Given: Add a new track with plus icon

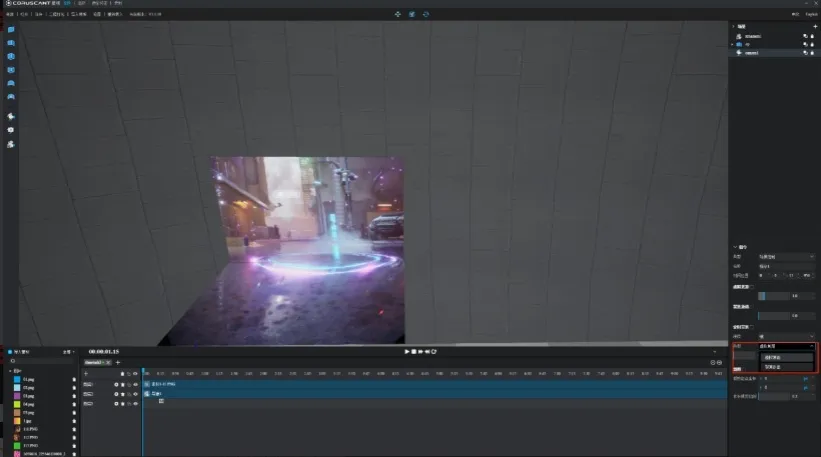Looking at the screenshot, I should (86, 374).
